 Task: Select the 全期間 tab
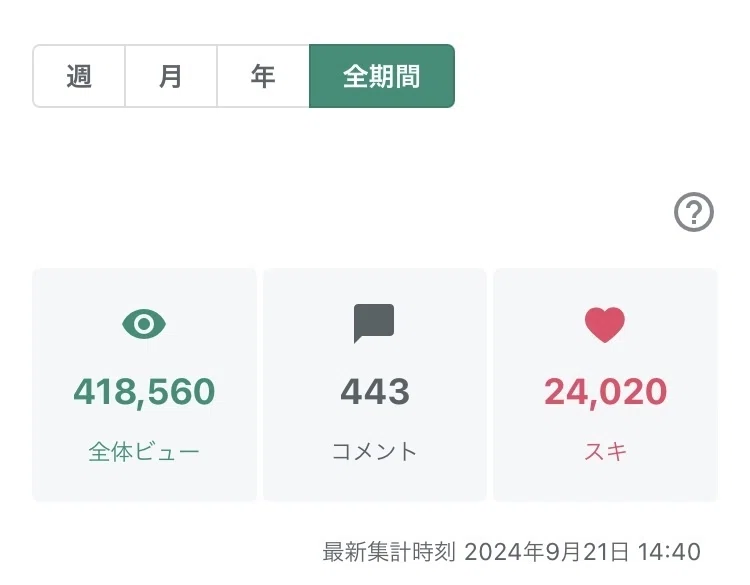[382, 76]
